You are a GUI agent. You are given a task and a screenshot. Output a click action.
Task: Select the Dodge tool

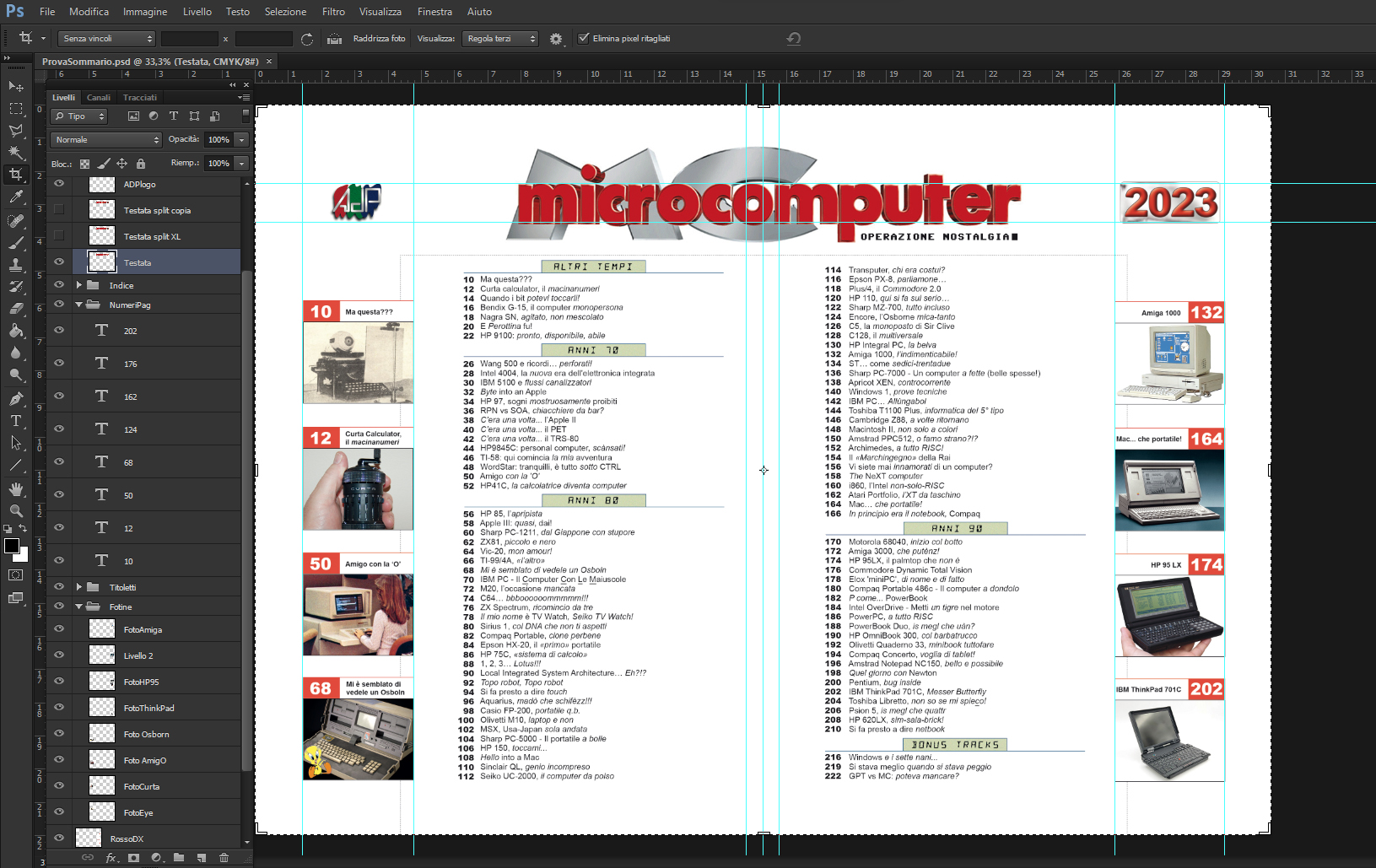[x=16, y=375]
